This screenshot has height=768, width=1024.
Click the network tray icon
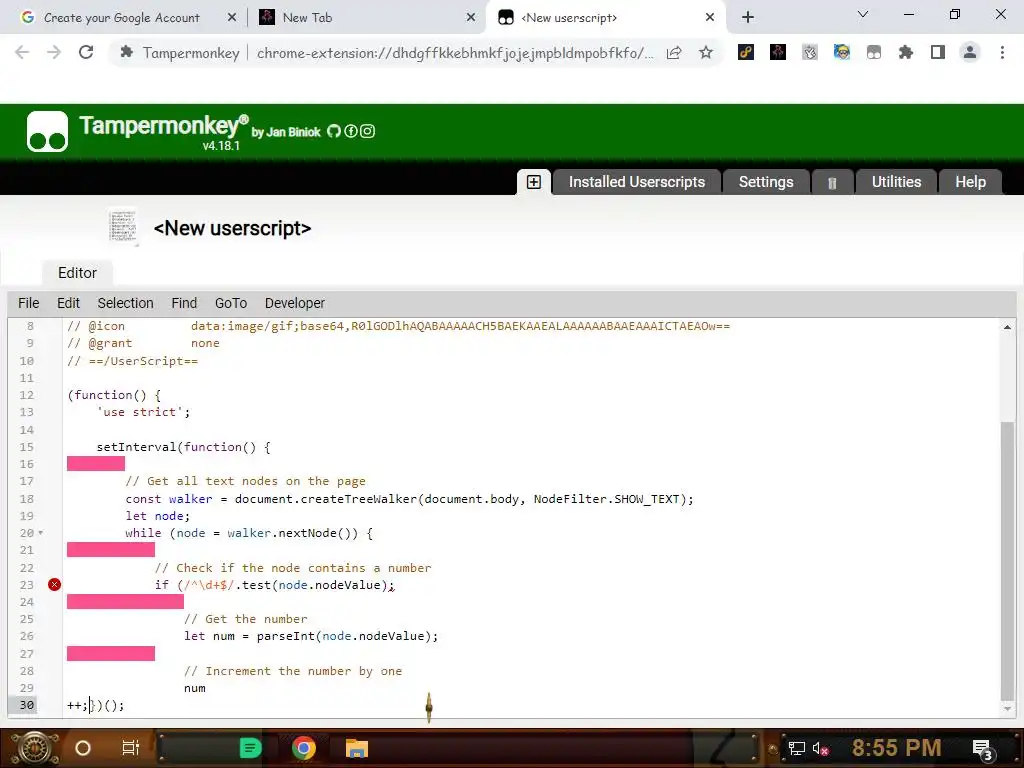coord(796,749)
